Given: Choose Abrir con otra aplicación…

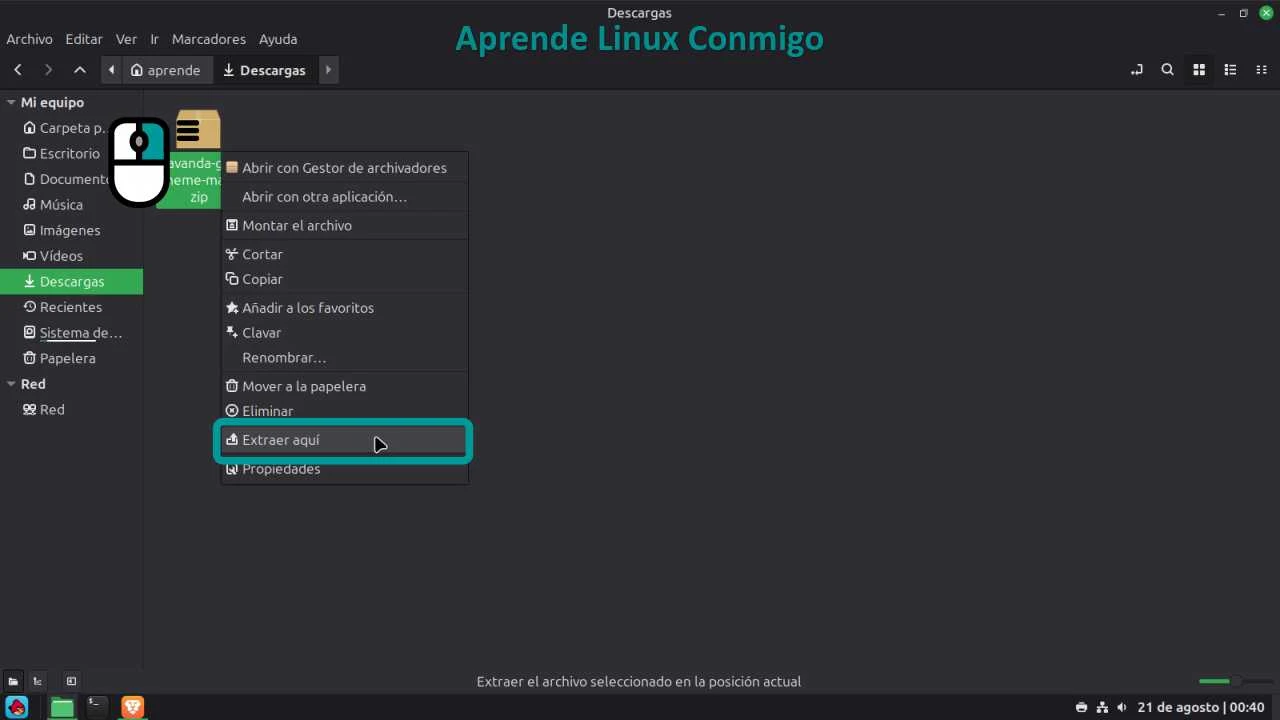Looking at the screenshot, I should click(x=344, y=197).
